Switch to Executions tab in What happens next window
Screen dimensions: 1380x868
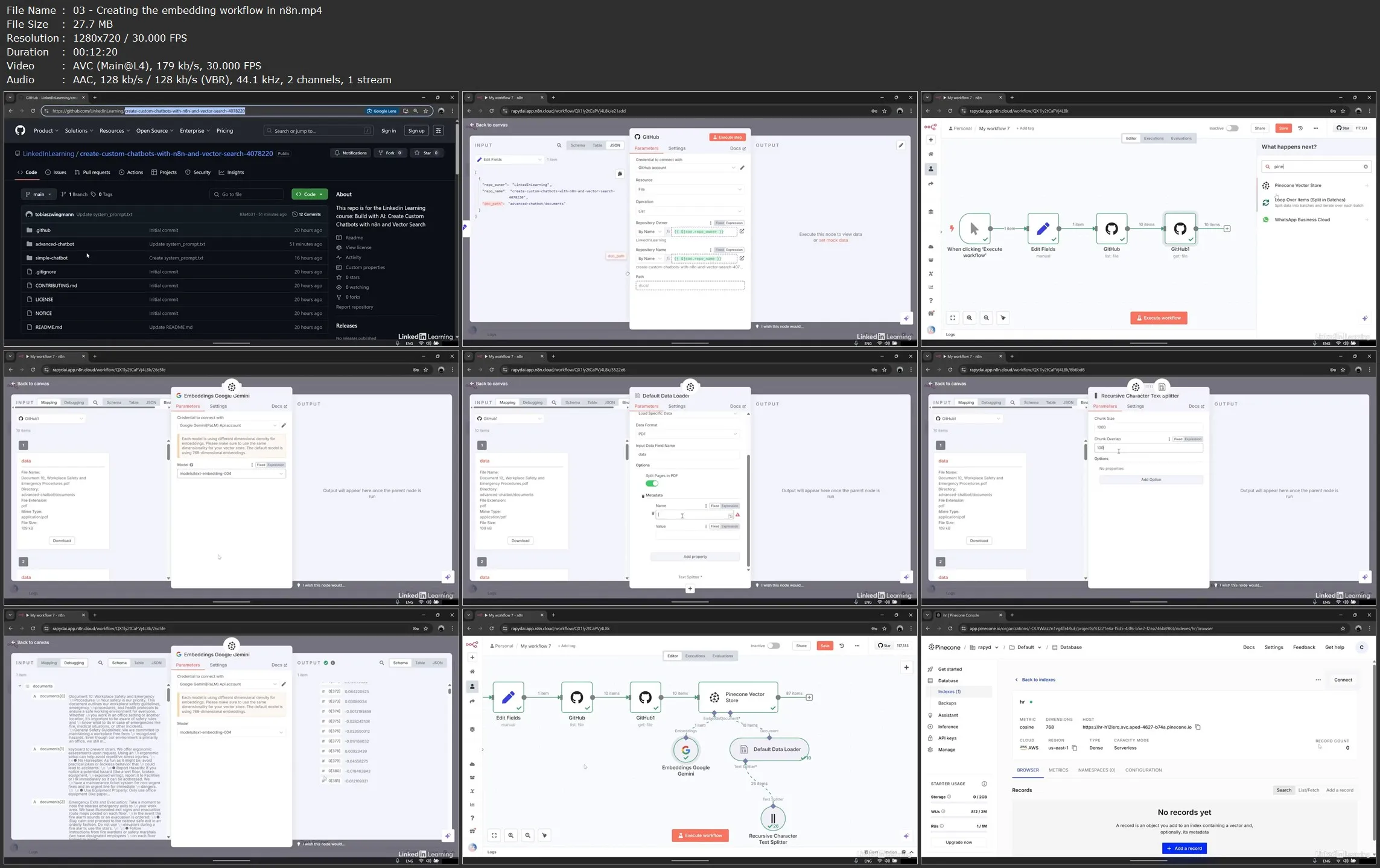coord(1153,138)
